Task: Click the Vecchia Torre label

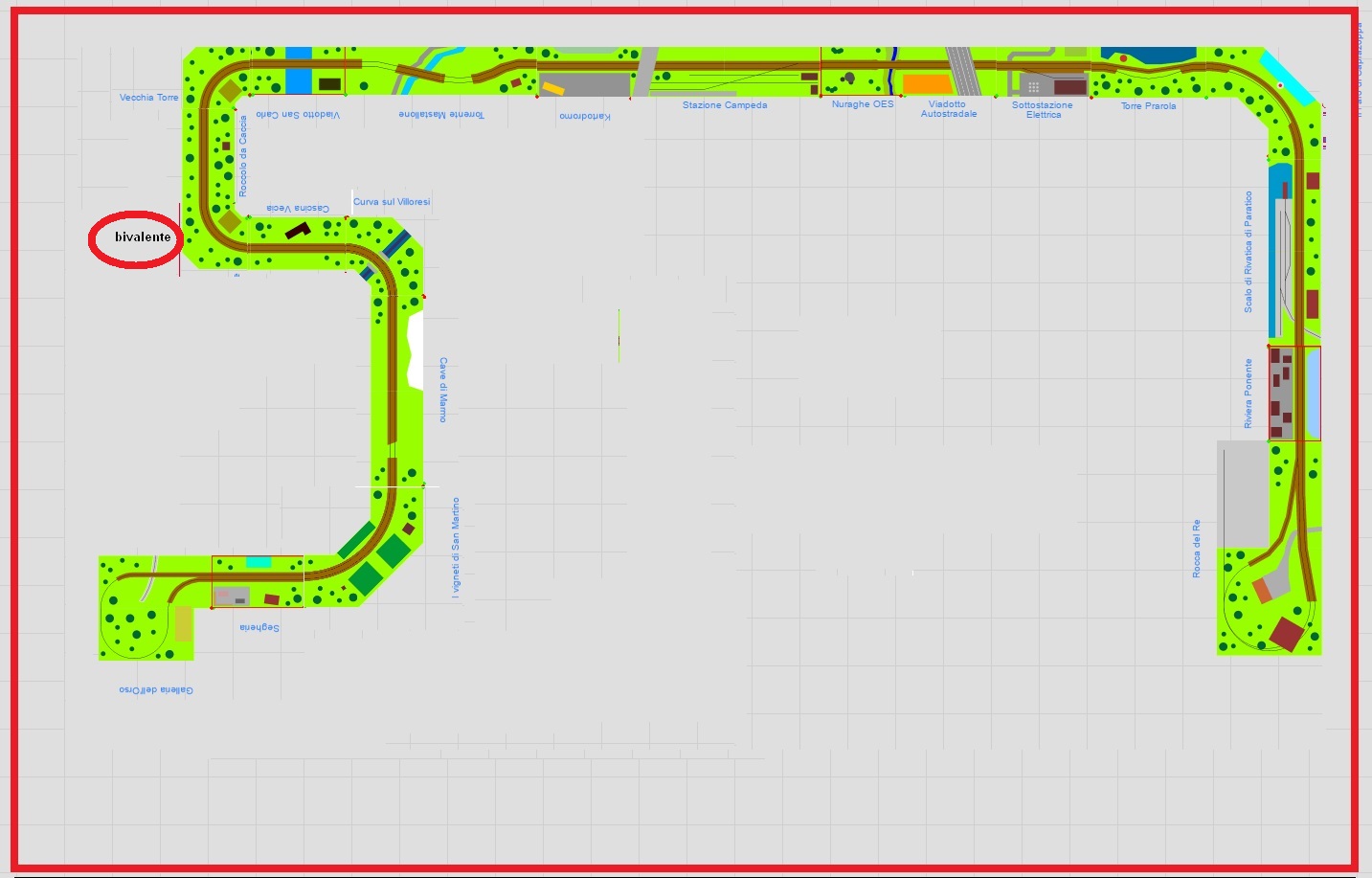Action: pyautogui.click(x=148, y=98)
